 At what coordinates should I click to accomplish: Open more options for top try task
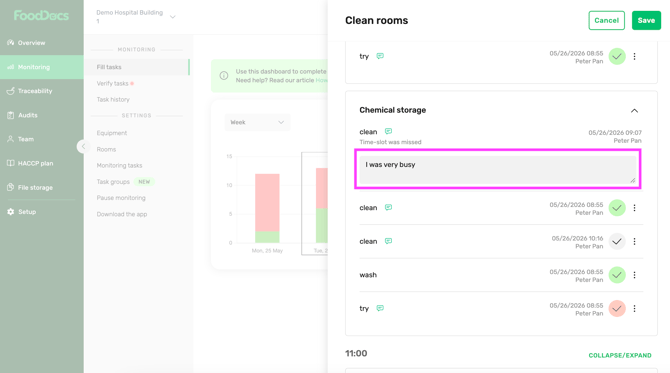click(x=635, y=56)
